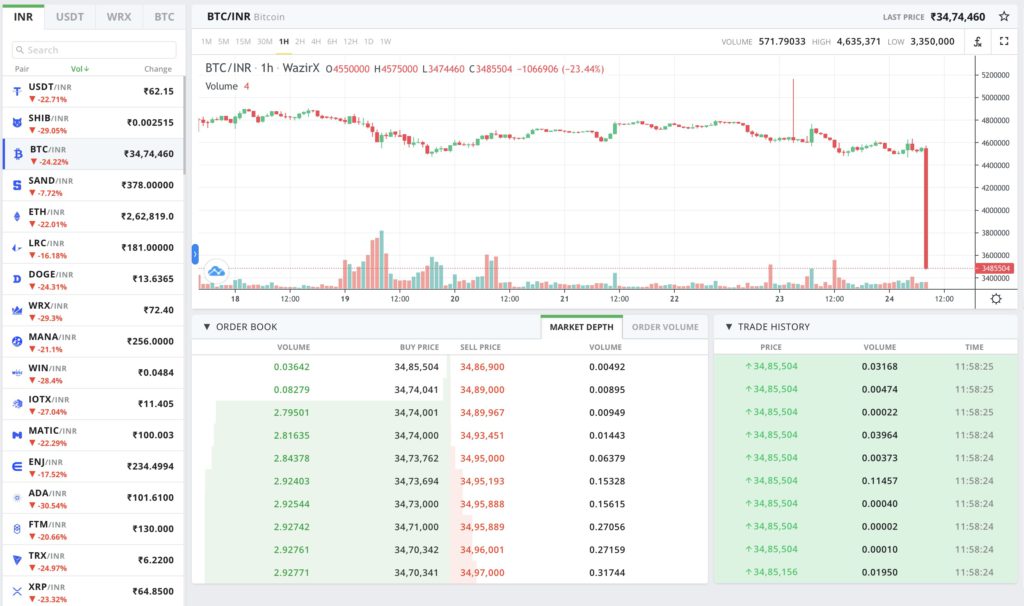Set chart interval to 2H
Screen dimensions: 1024x606
[300, 42]
